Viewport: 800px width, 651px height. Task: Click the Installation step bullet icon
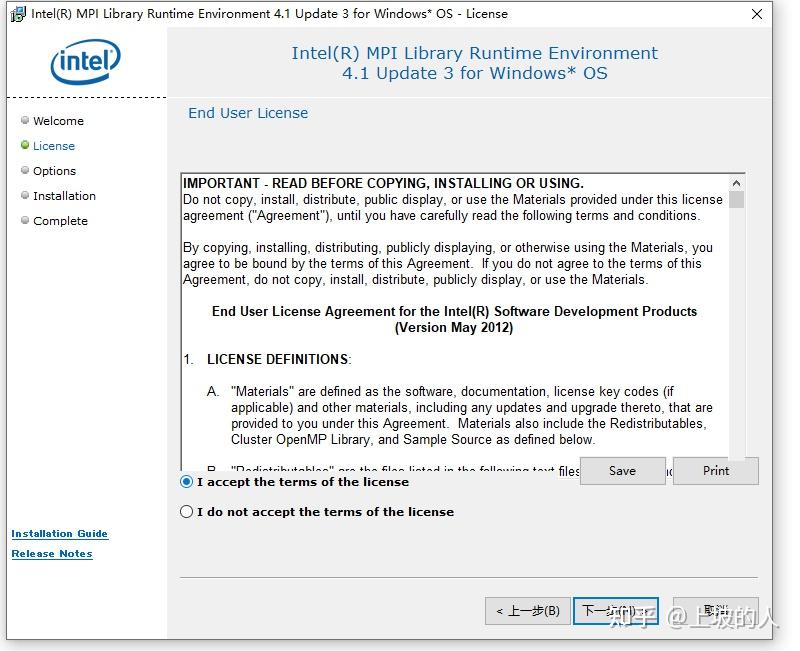pos(25,195)
